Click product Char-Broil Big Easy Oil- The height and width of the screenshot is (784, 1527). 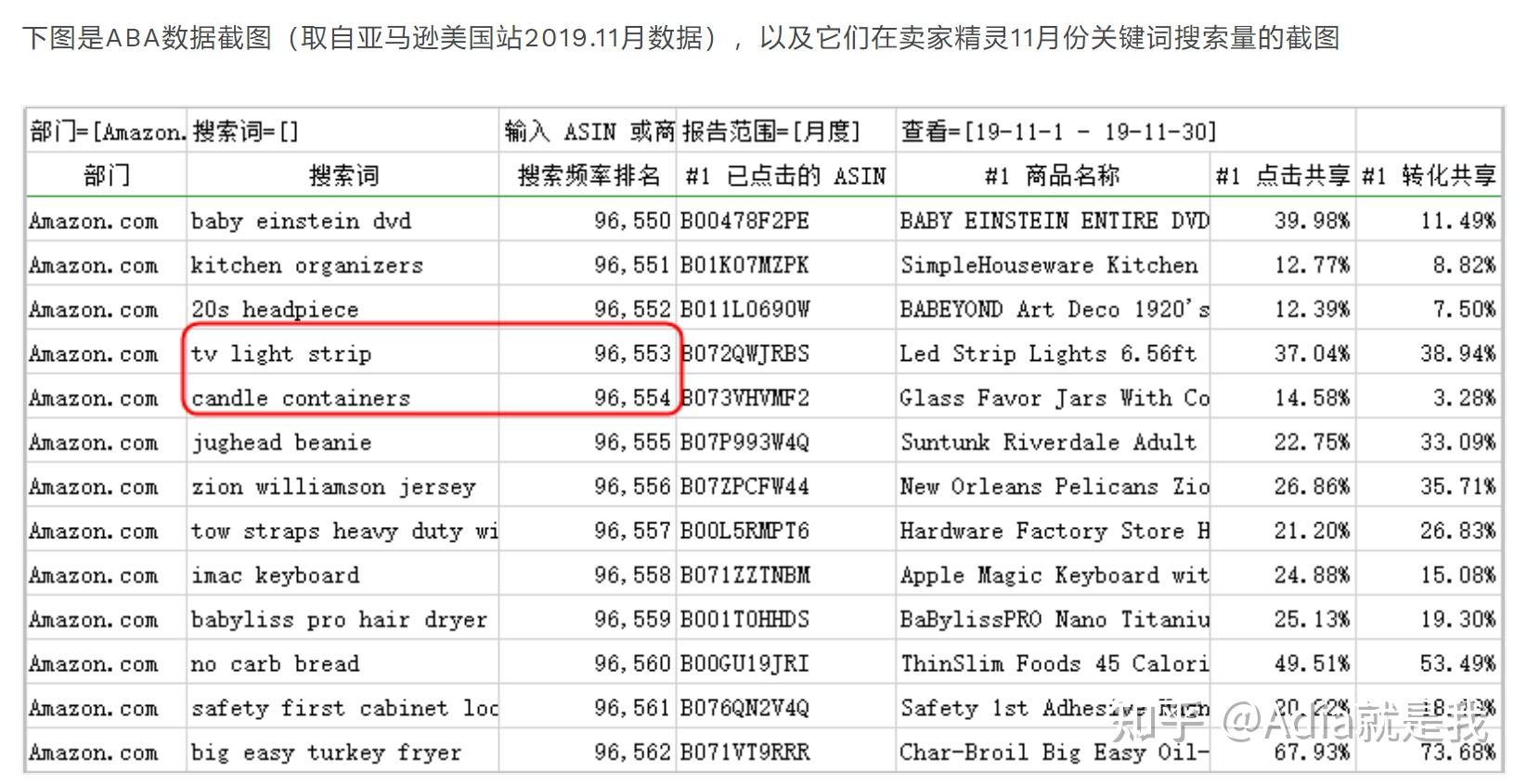click(x=1055, y=752)
